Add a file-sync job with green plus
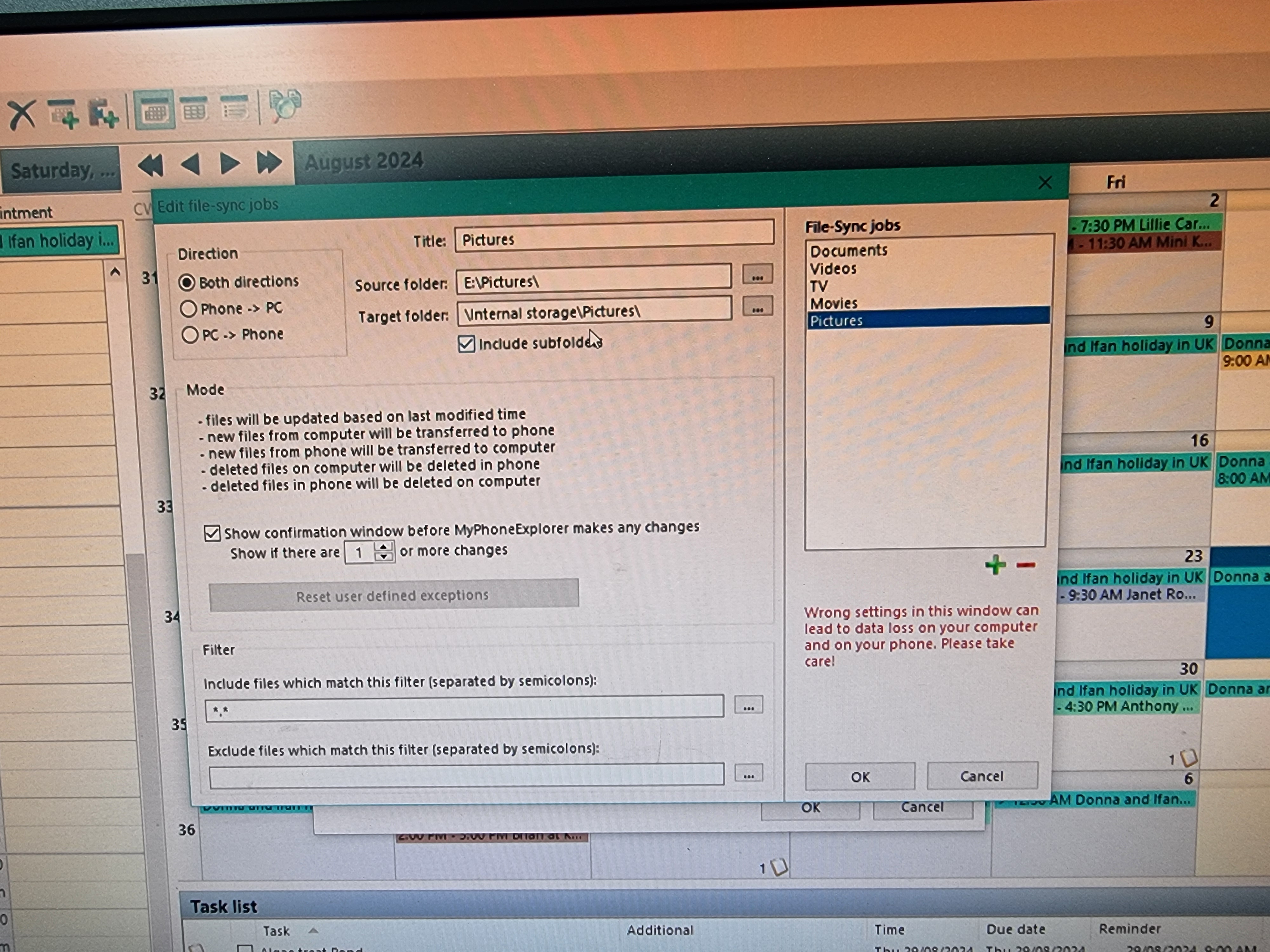This screenshot has width=1270, height=952. (995, 565)
